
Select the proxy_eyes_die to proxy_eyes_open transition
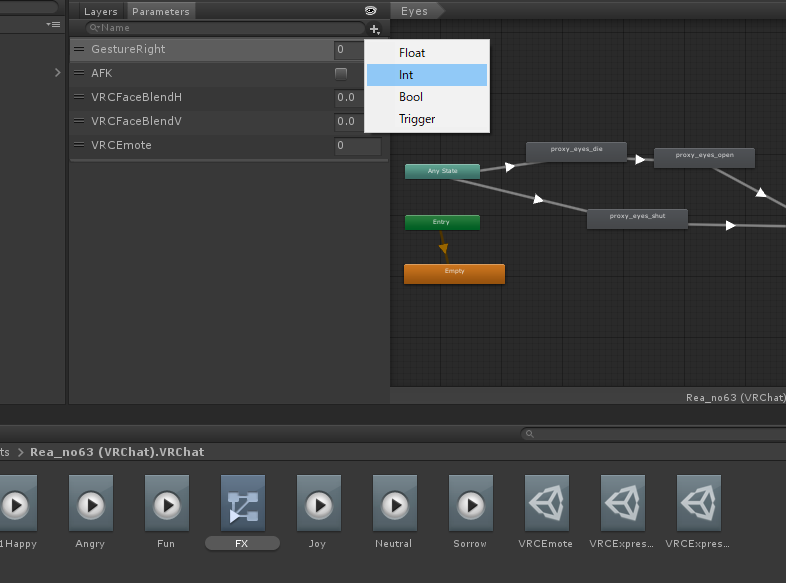click(640, 159)
